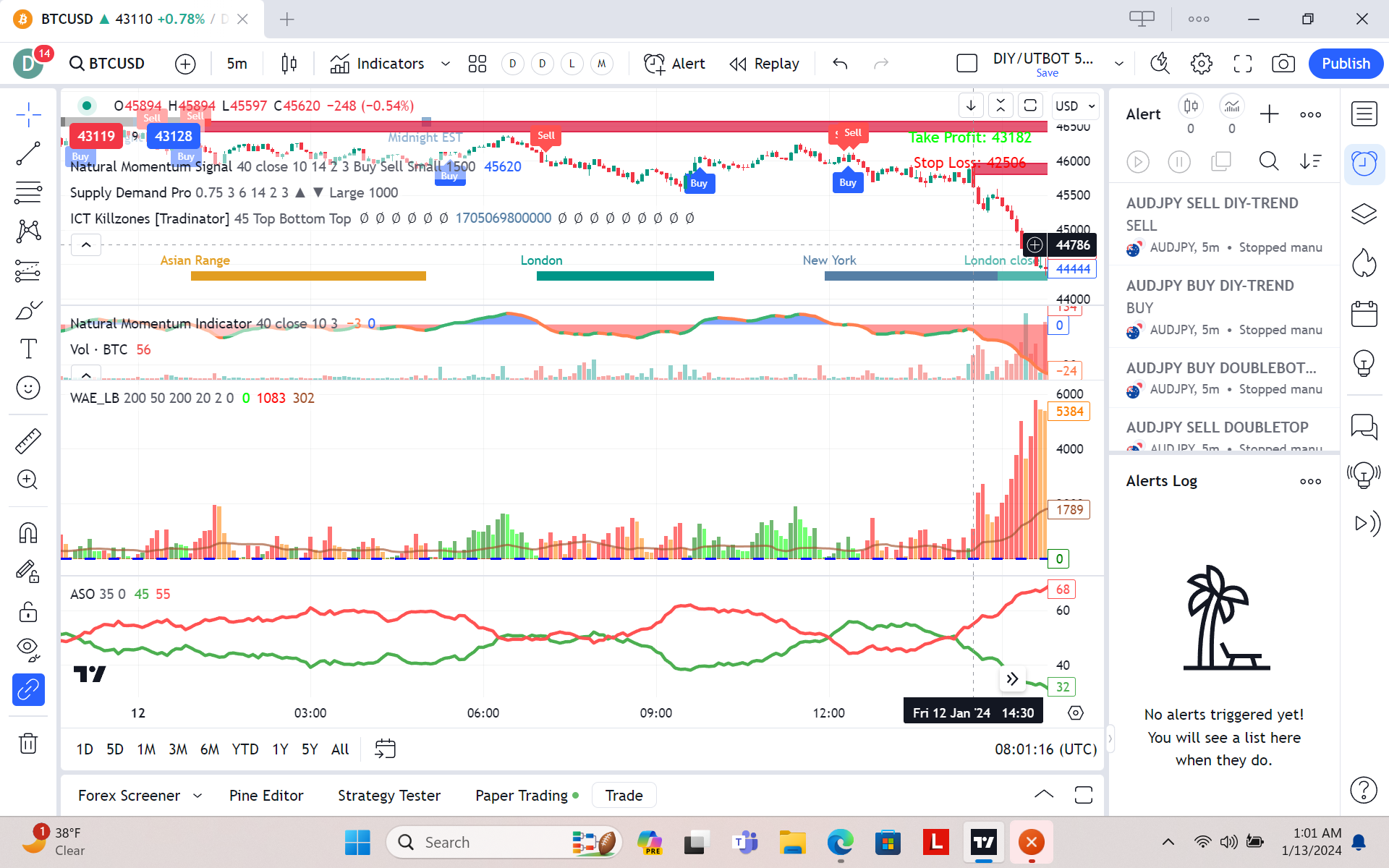This screenshot has width=1389, height=868.
Task: Open the help center question icon
Action: [x=1364, y=790]
